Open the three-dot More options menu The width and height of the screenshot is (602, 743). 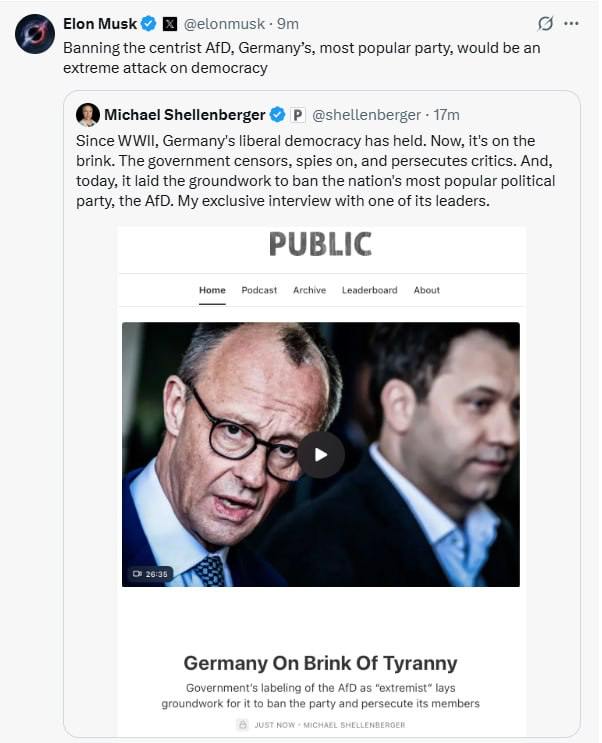(x=572, y=24)
